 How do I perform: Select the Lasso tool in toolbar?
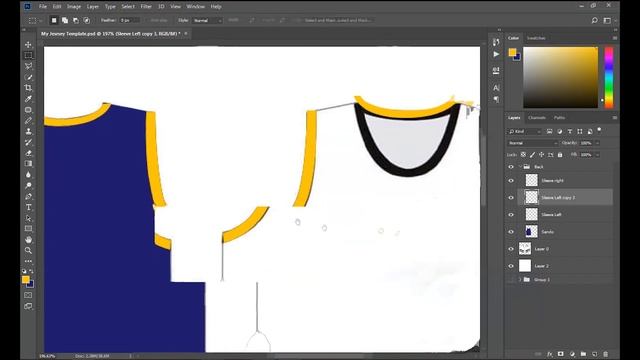(x=28, y=66)
